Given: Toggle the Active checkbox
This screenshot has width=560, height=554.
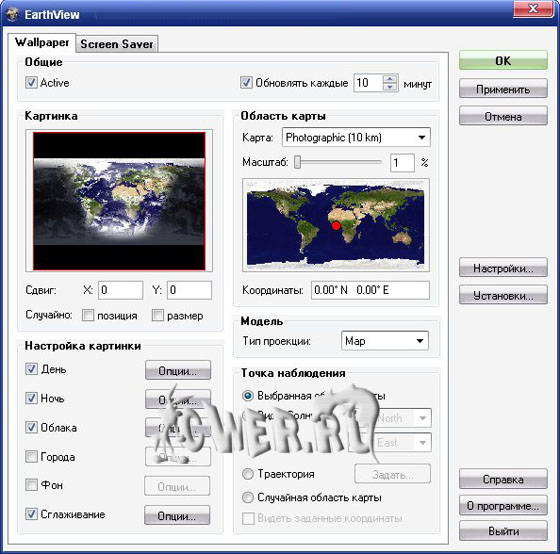Looking at the screenshot, I should 31,83.
